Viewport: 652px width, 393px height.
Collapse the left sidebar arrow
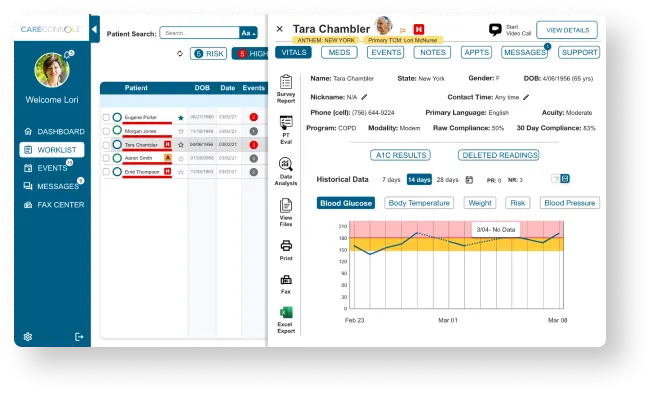(94, 29)
